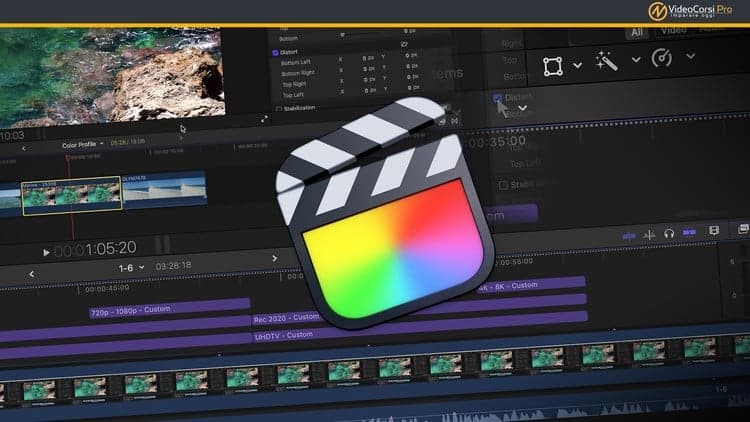The height and width of the screenshot is (422, 750).
Task: Toggle the blue skimming icon in timeline toolbar
Action: (x=629, y=236)
